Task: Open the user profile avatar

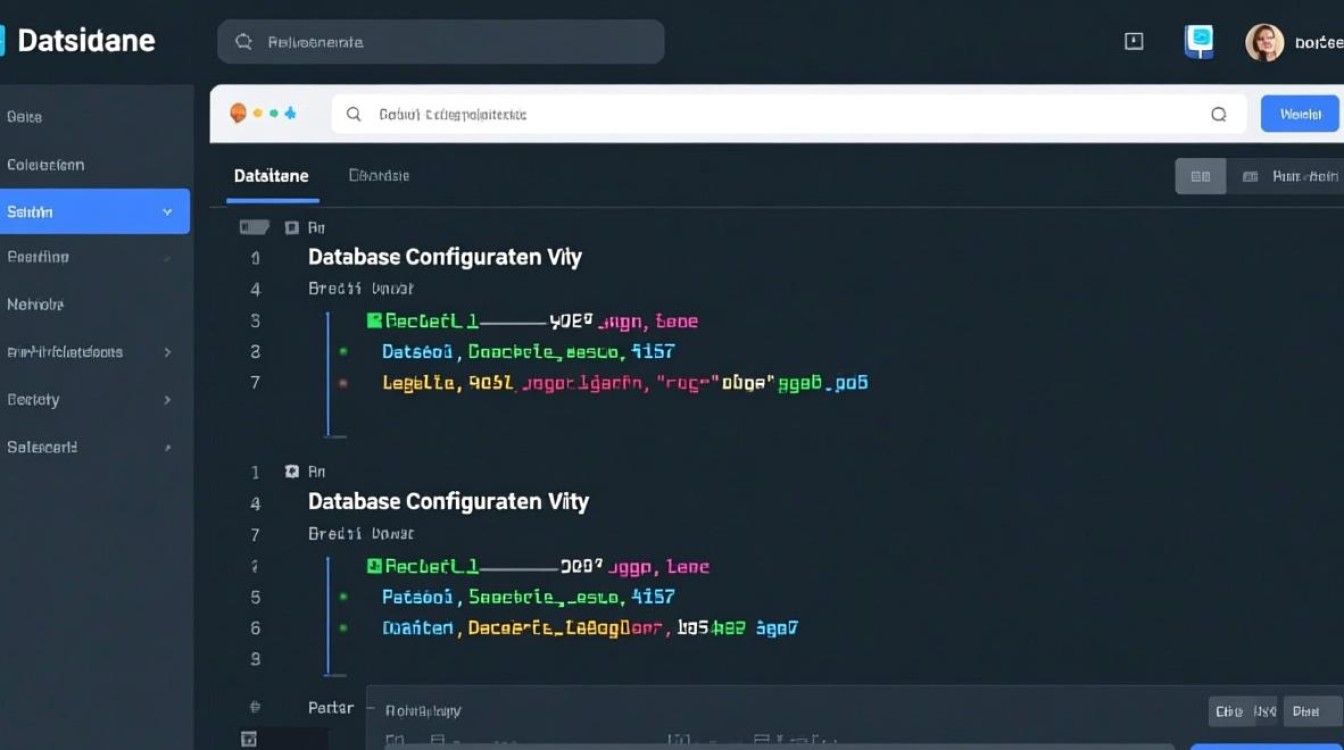Action: coord(1264,43)
